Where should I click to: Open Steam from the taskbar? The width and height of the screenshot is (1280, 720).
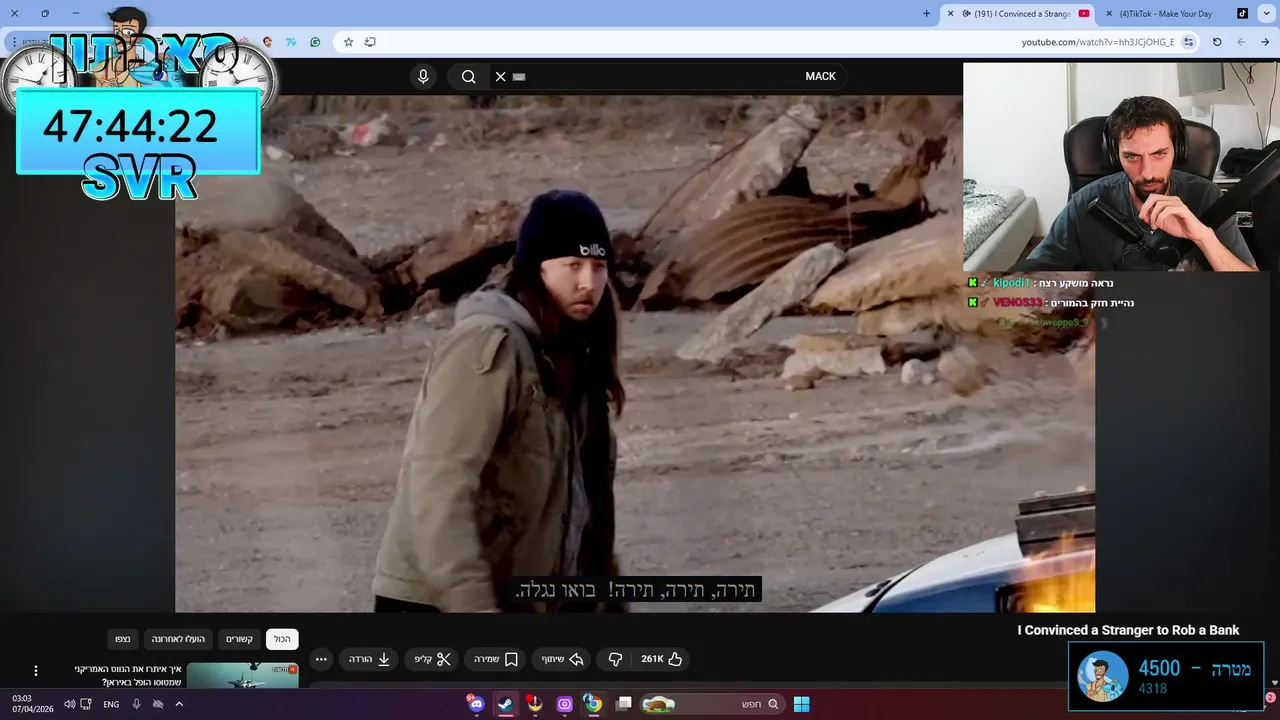click(505, 704)
